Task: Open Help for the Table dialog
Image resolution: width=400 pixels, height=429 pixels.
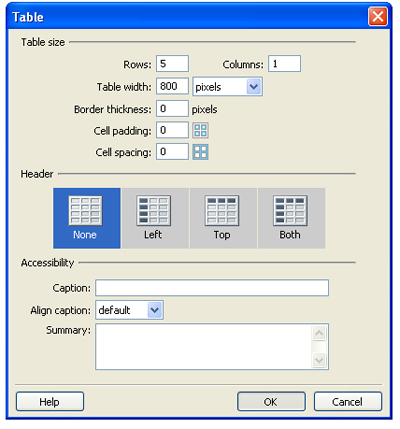Action: [50, 402]
